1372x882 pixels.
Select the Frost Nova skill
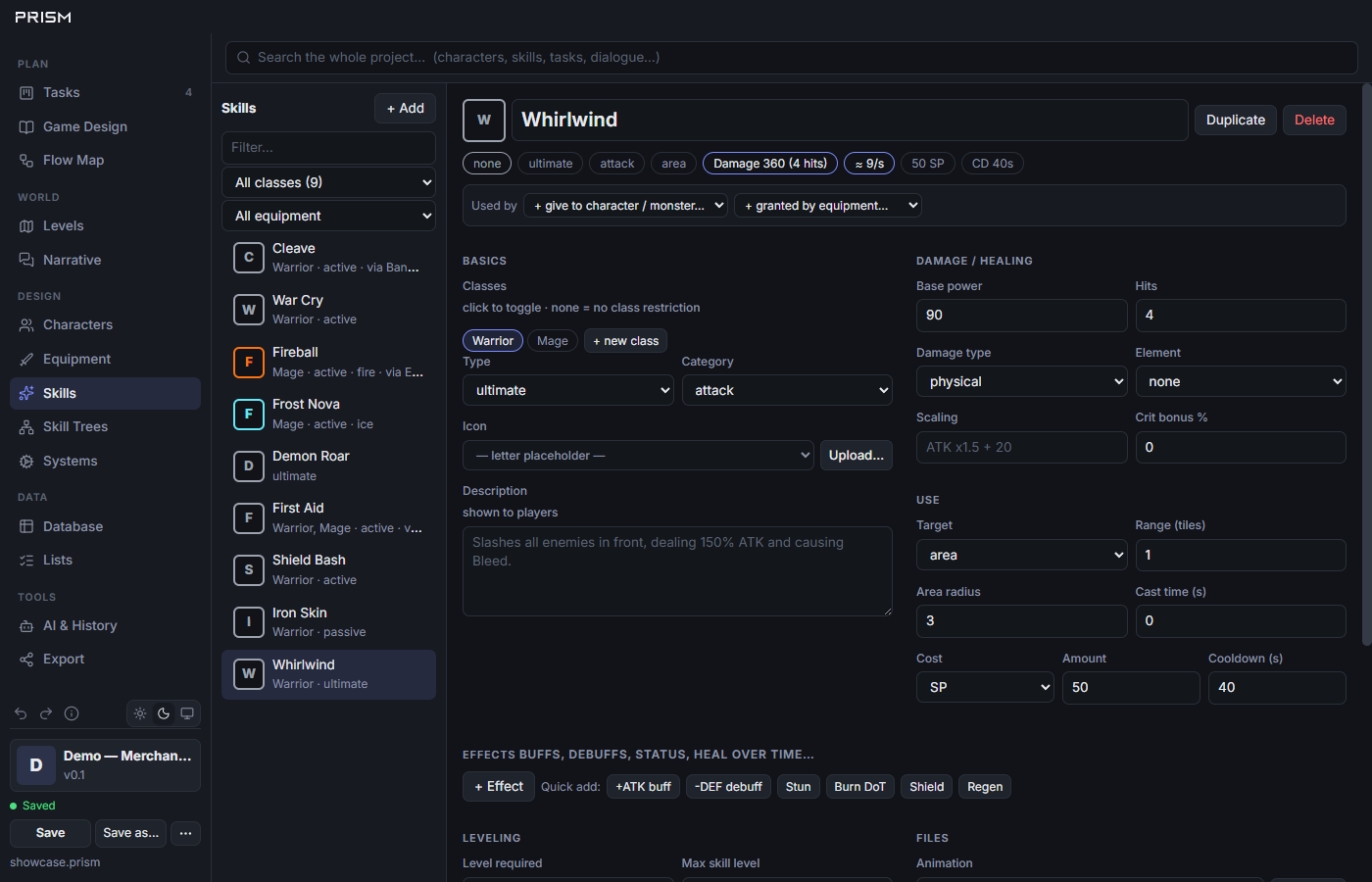point(328,414)
